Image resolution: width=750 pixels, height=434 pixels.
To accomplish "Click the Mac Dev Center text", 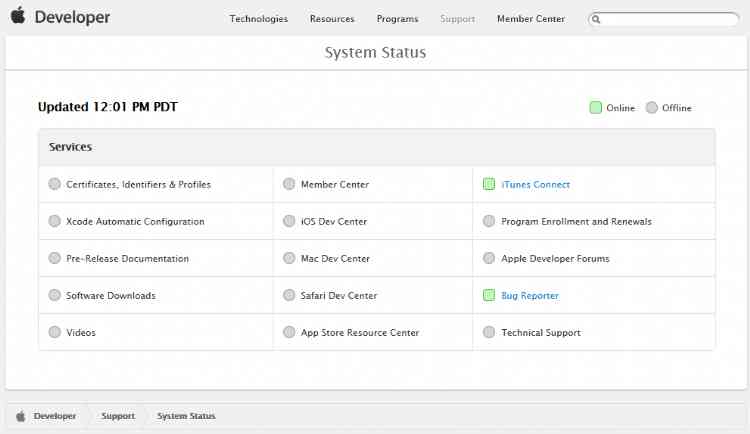I will click(x=335, y=258).
